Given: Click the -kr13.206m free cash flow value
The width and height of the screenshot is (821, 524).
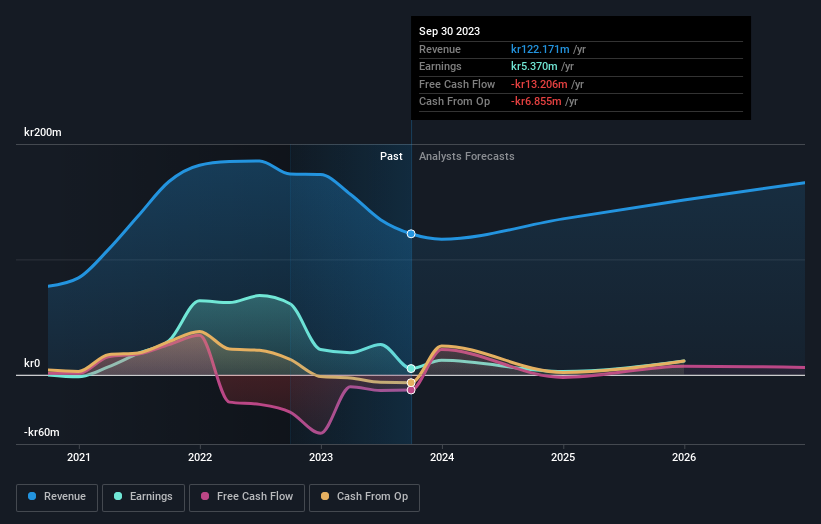Looking at the screenshot, I should click(x=539, y=84).
